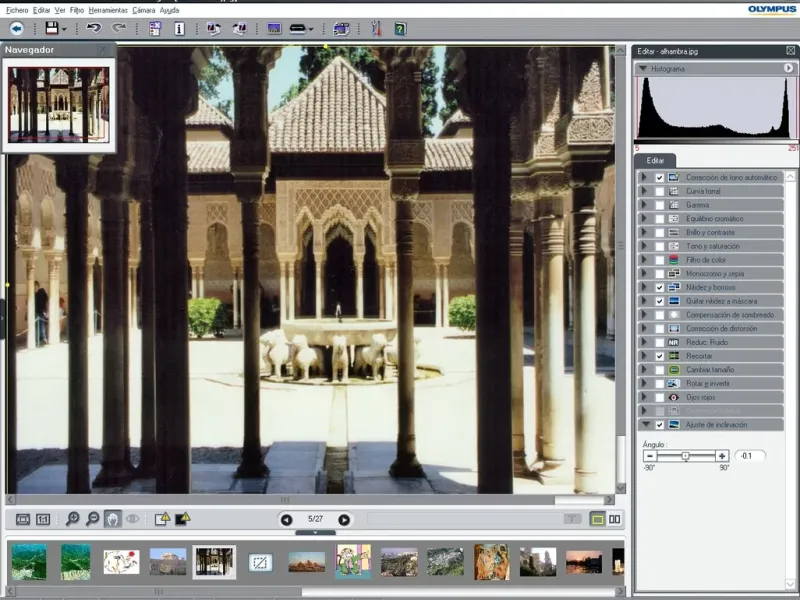This screenshot has width=800, height=600.
Task: Click the save floppy disk icon
Action: [x=51, y=29]
